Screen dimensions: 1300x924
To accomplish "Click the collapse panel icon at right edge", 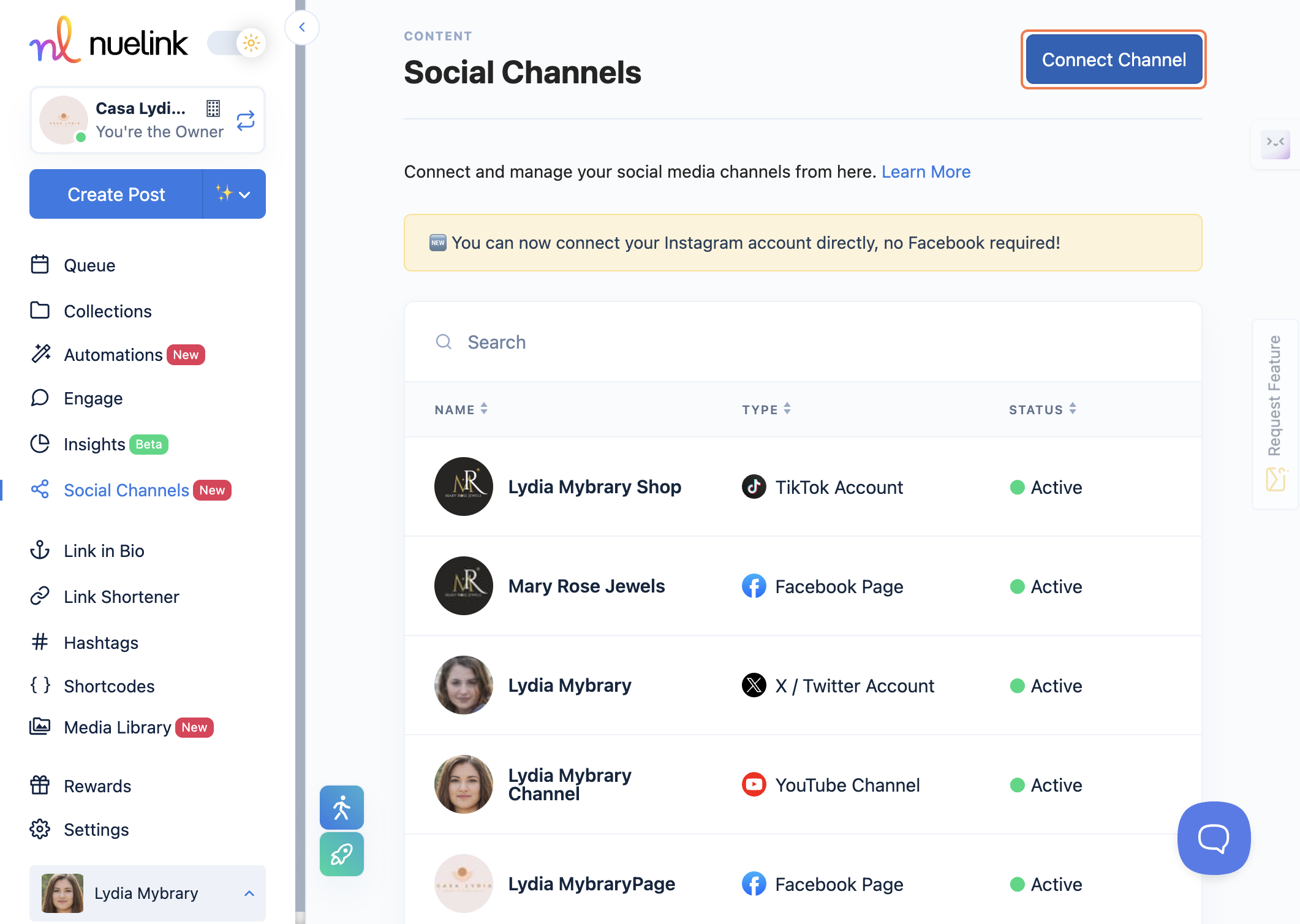I will tap(1275, 143).
